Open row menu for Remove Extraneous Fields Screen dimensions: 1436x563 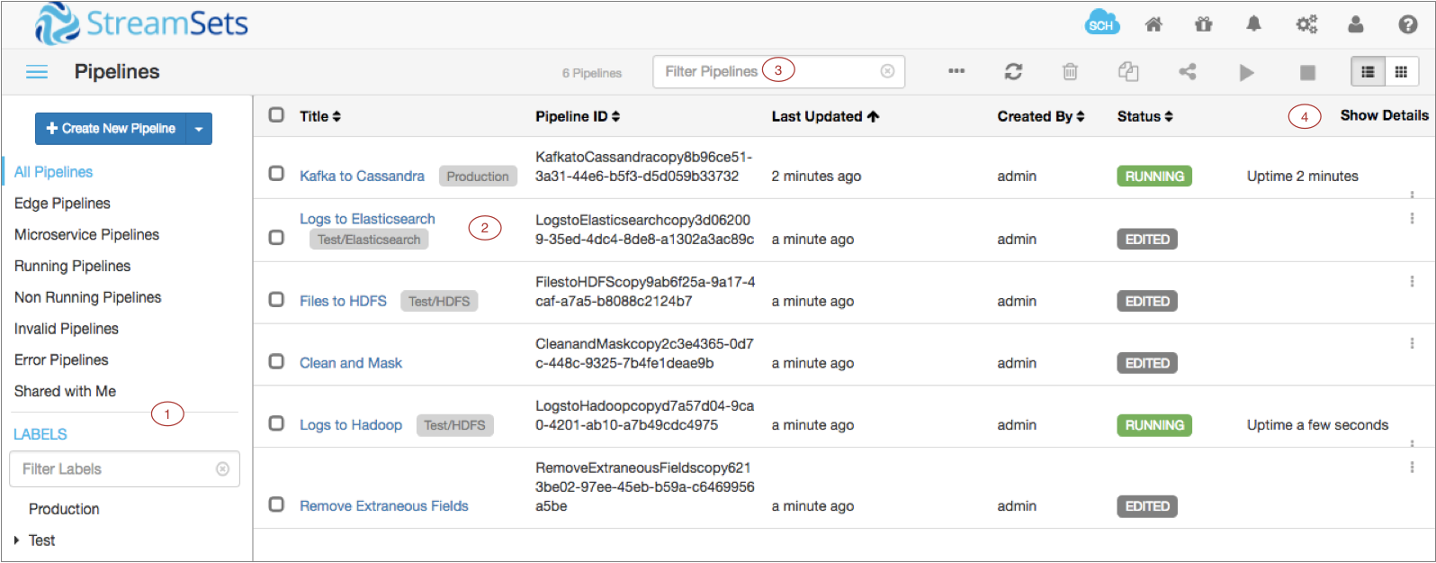tap(1412, 466)
